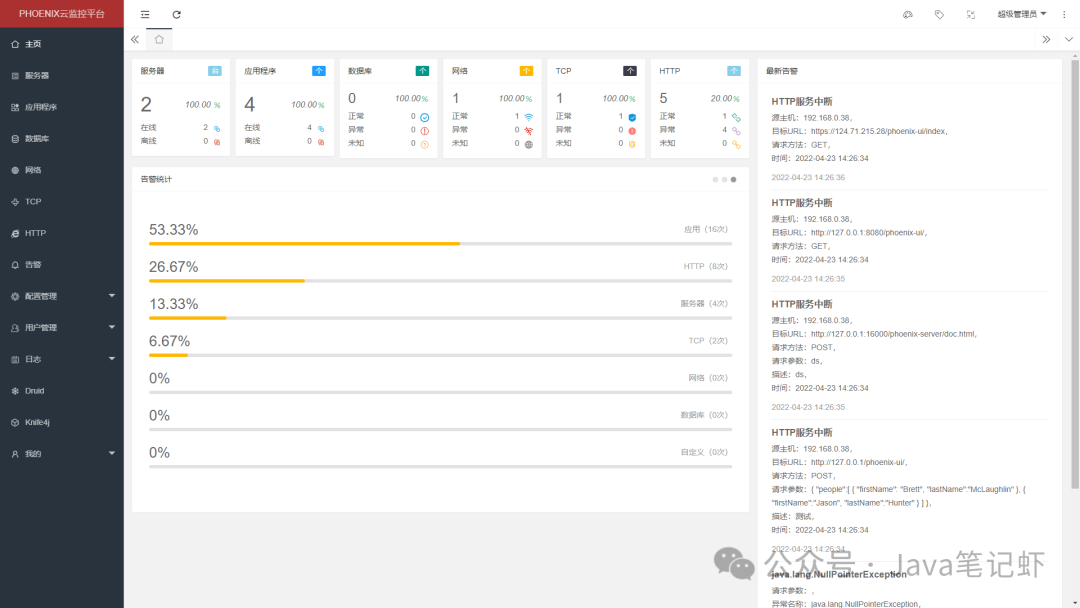Select the third carousel dot in 告警统计

(734, 180)
